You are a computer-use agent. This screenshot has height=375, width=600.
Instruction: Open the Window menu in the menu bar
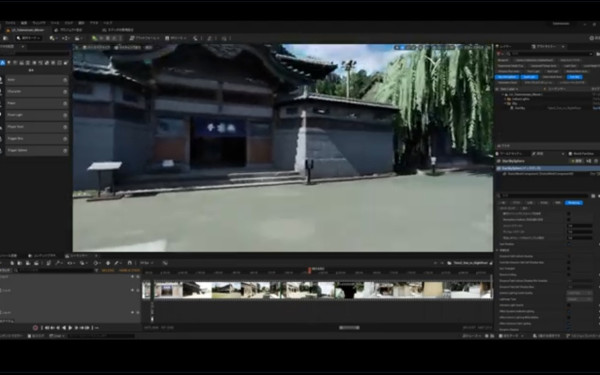click(39, 23)
